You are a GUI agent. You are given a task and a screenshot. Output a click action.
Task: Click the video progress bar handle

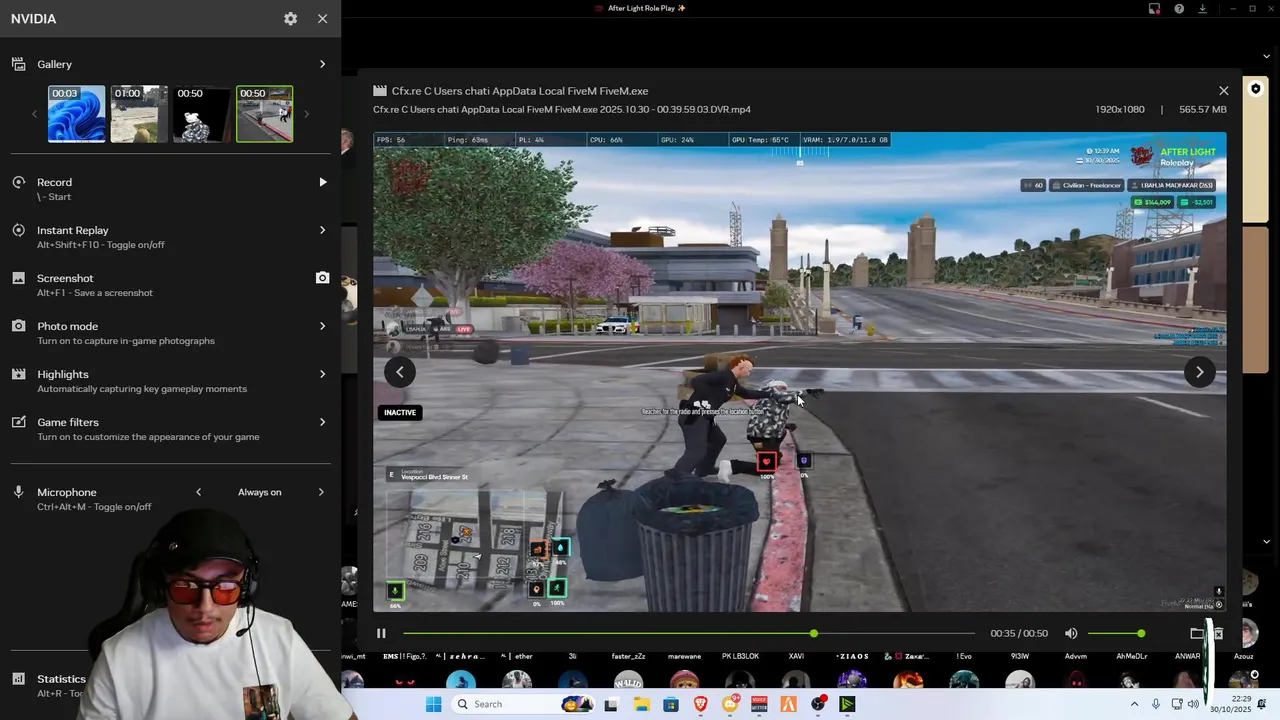click(x=814, y=633)
